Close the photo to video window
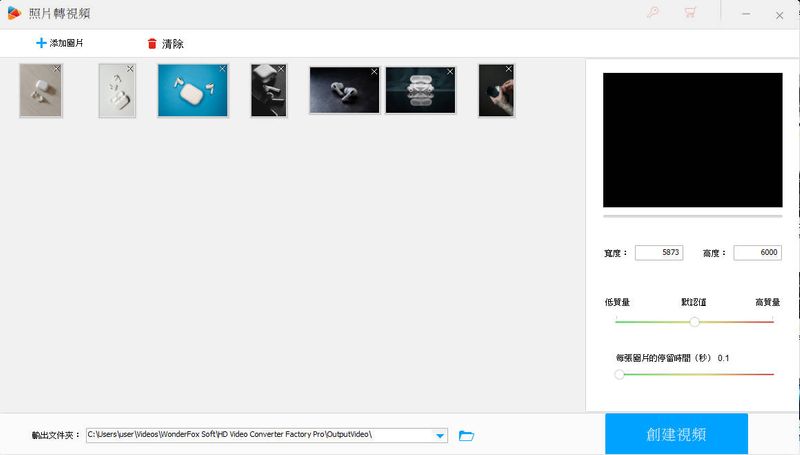The height and width of the screenshot is (455, 800). pyautogui.click(x=780, y=15)
